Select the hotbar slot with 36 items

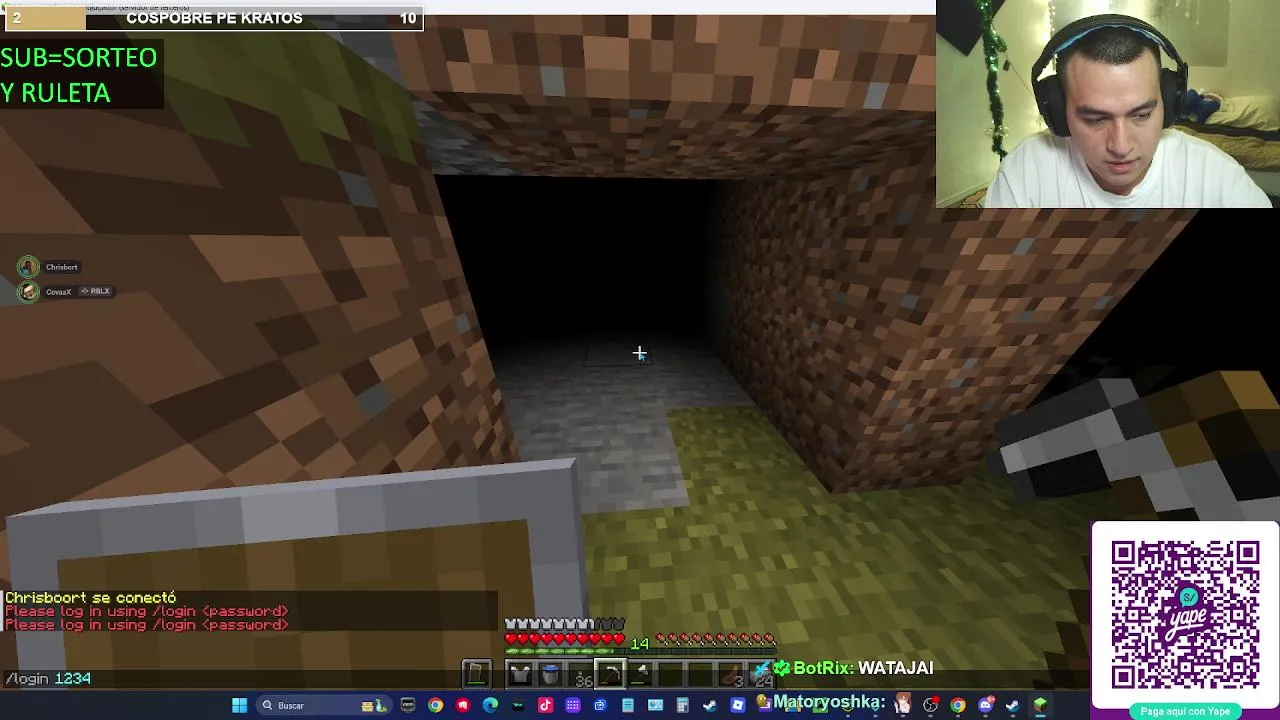tap(580, 674)
